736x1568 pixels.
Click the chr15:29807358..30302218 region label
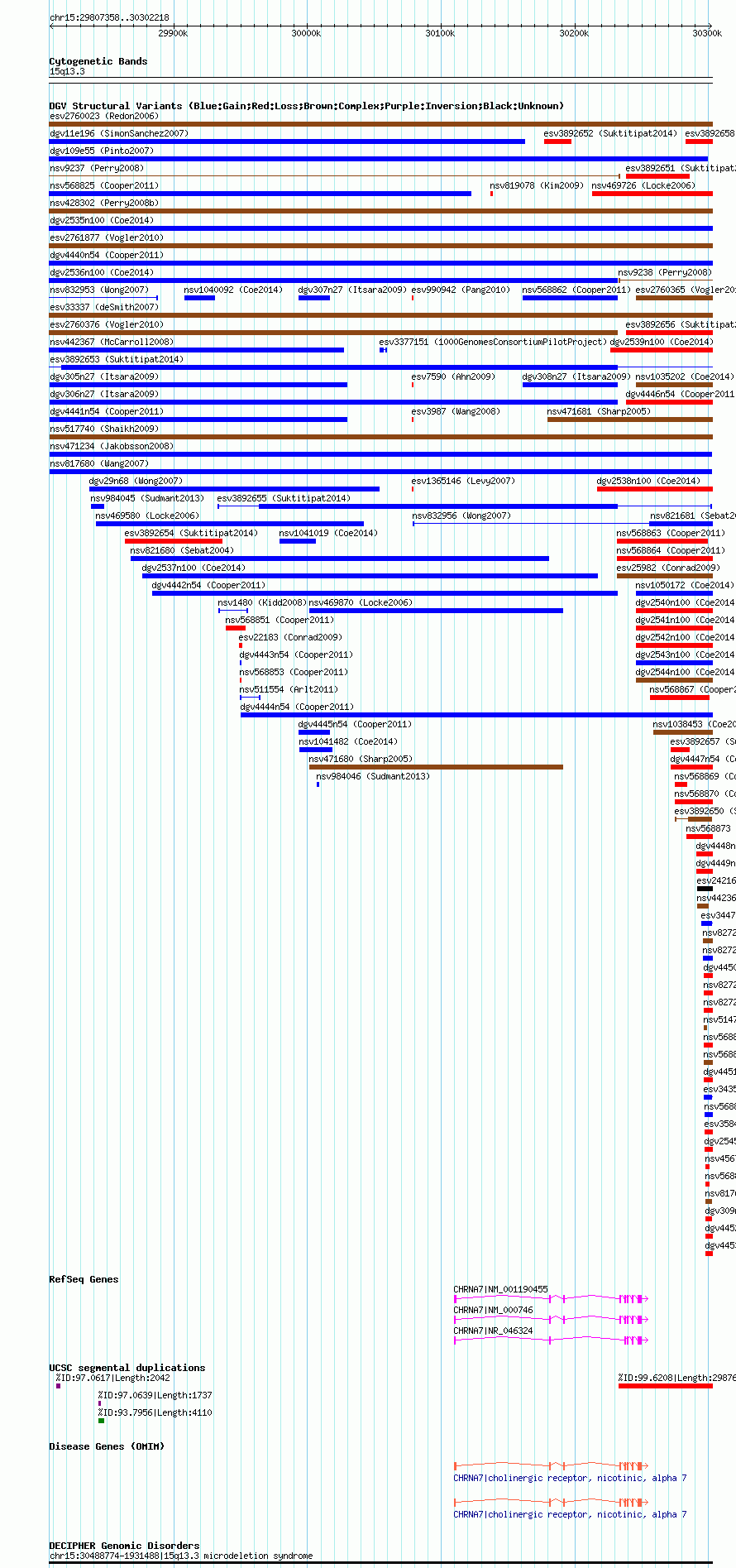[109, 17]
